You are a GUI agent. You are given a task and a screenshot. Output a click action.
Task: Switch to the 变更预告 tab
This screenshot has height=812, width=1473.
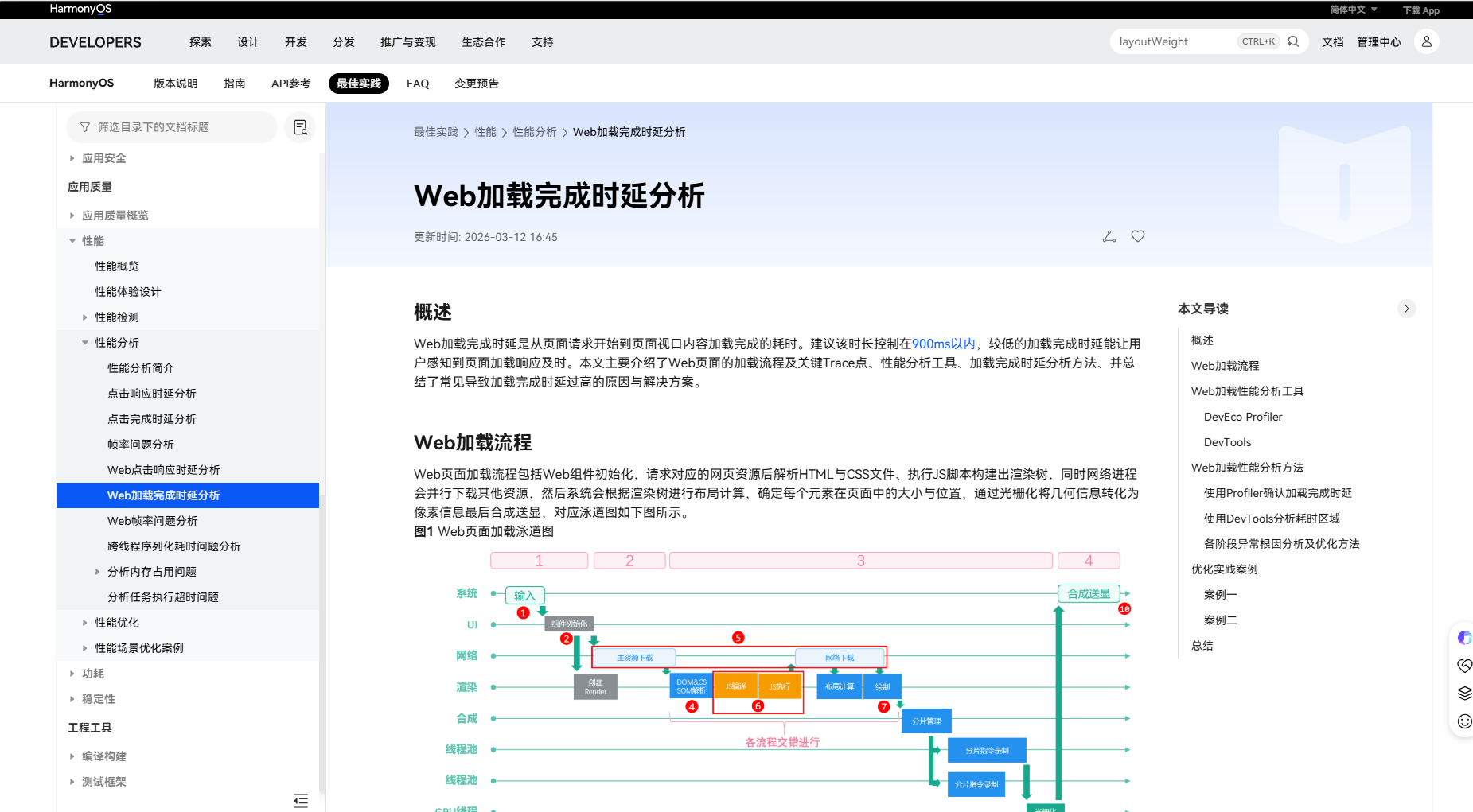point(477,84)
